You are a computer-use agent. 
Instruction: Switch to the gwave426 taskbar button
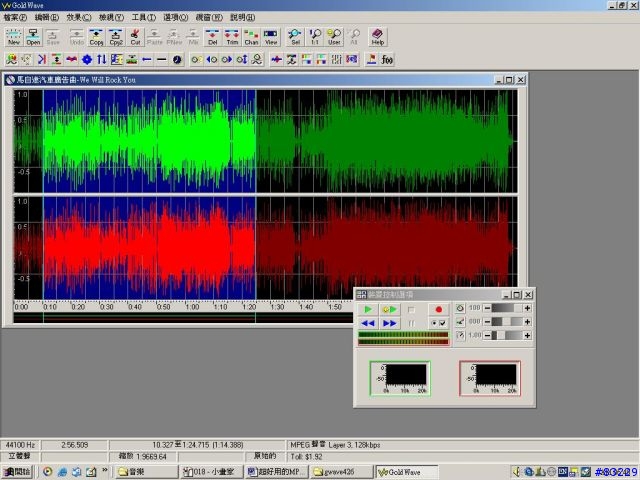tap(341, 472)
